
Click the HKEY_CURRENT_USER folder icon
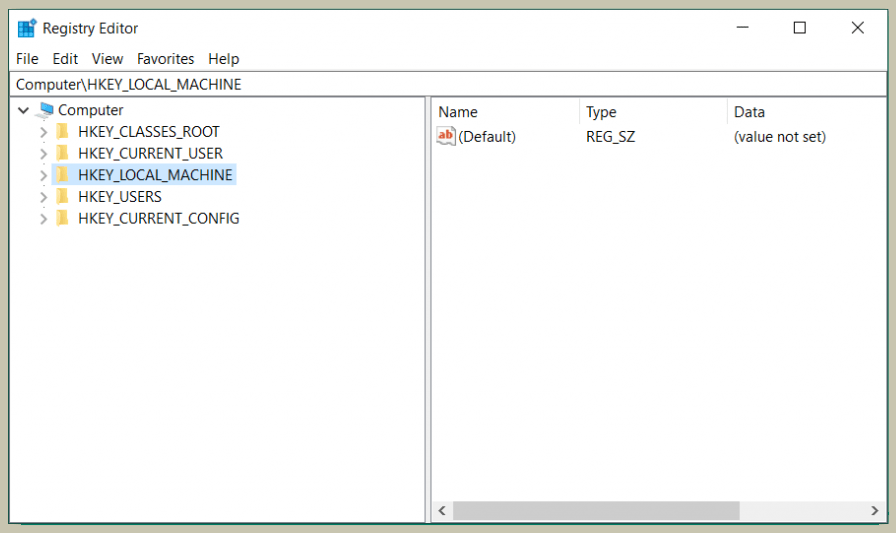click(63, 153)
